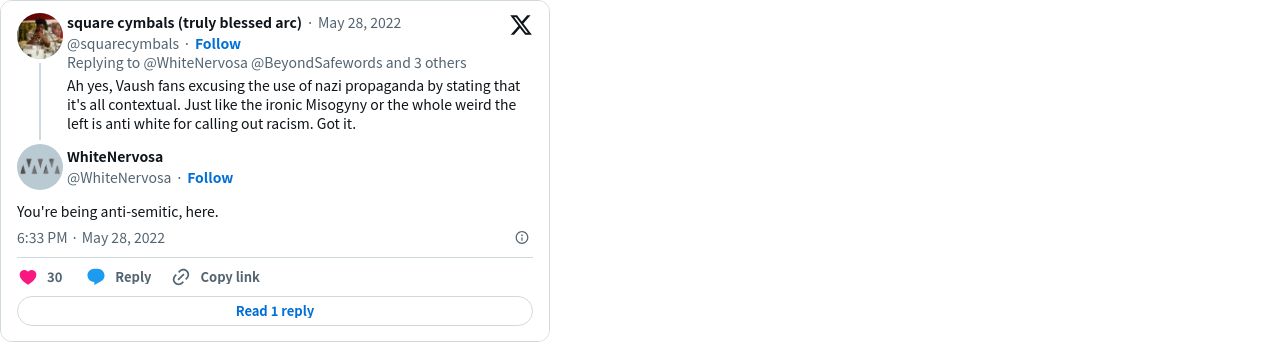Screen dimensions: 1284x362
Task: Read 1 reply button
Action: pyautogui.click(x=275, y=311)
